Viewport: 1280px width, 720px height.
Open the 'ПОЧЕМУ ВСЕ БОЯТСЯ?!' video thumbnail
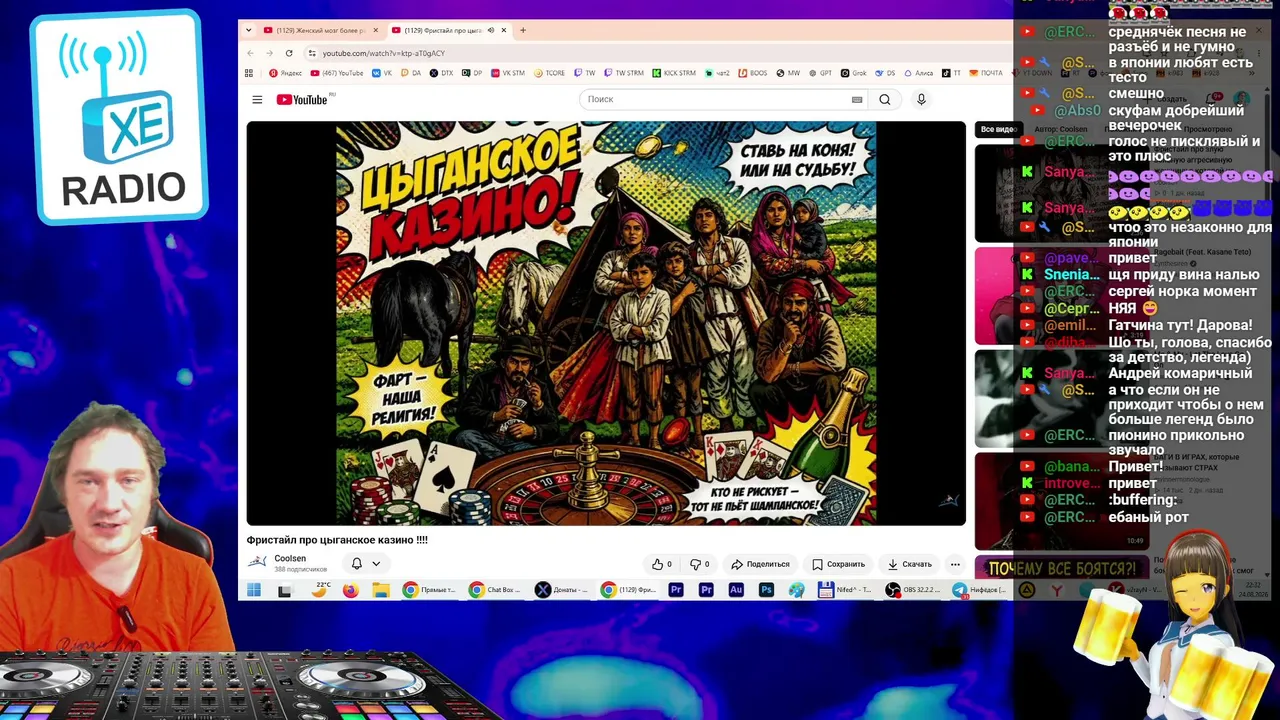pos(1064,568)
